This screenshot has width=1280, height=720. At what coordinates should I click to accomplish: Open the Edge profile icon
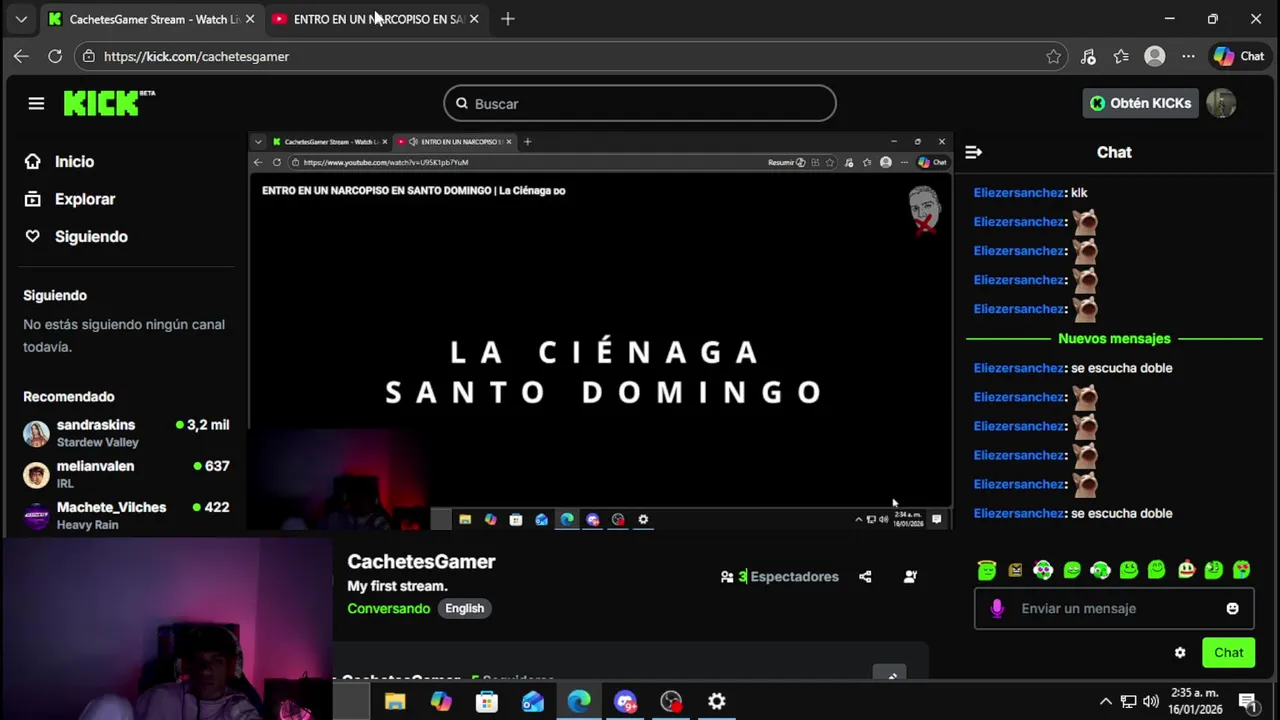tap(1155, 56)
